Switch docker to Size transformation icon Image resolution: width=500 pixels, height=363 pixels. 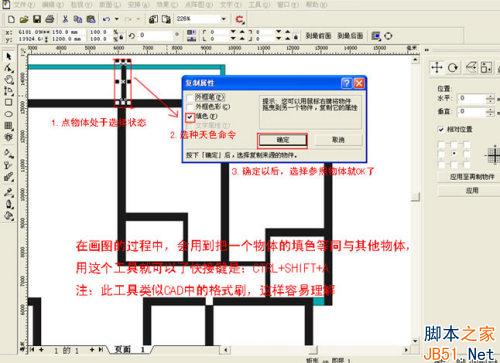486,68
